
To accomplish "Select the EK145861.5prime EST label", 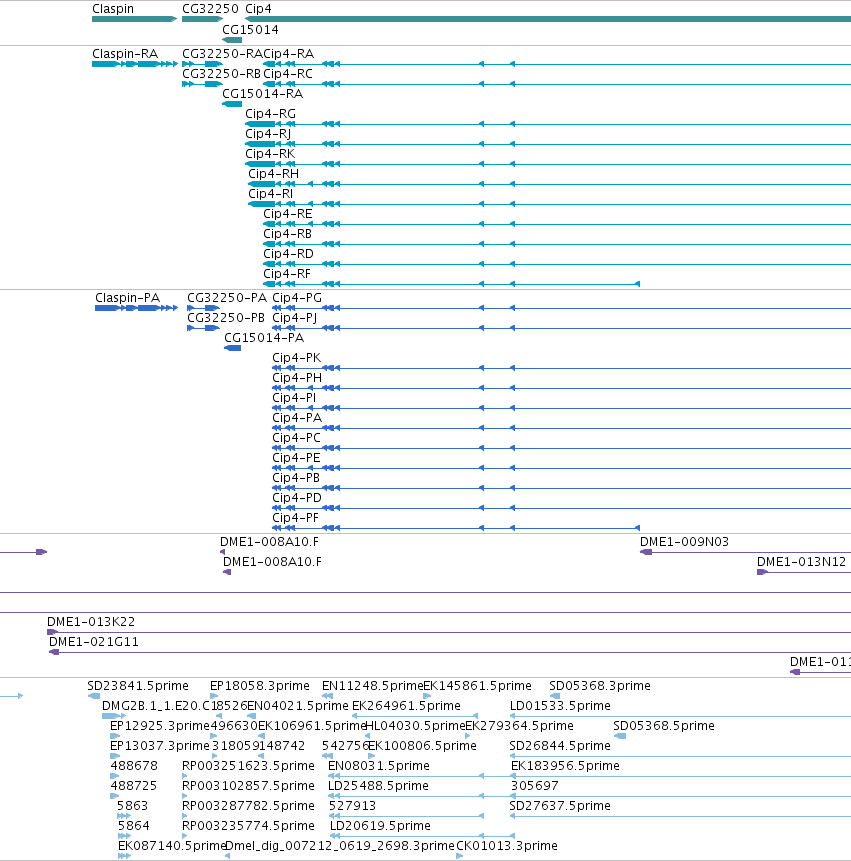I will [478, 686].
